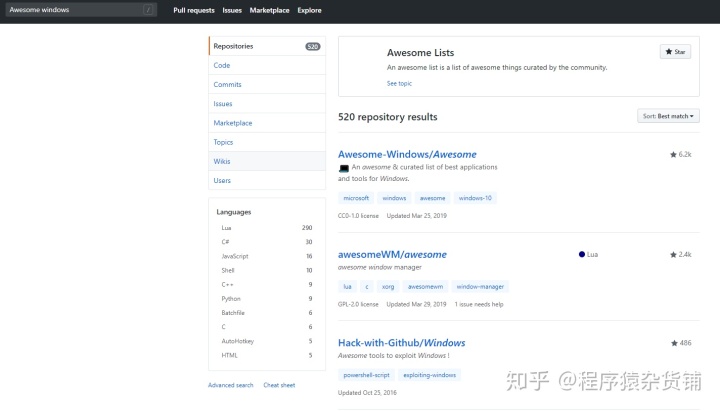Star the Awesome Lists topic
Viewport: 720px width, 411px height.
(x=675, y=52)
